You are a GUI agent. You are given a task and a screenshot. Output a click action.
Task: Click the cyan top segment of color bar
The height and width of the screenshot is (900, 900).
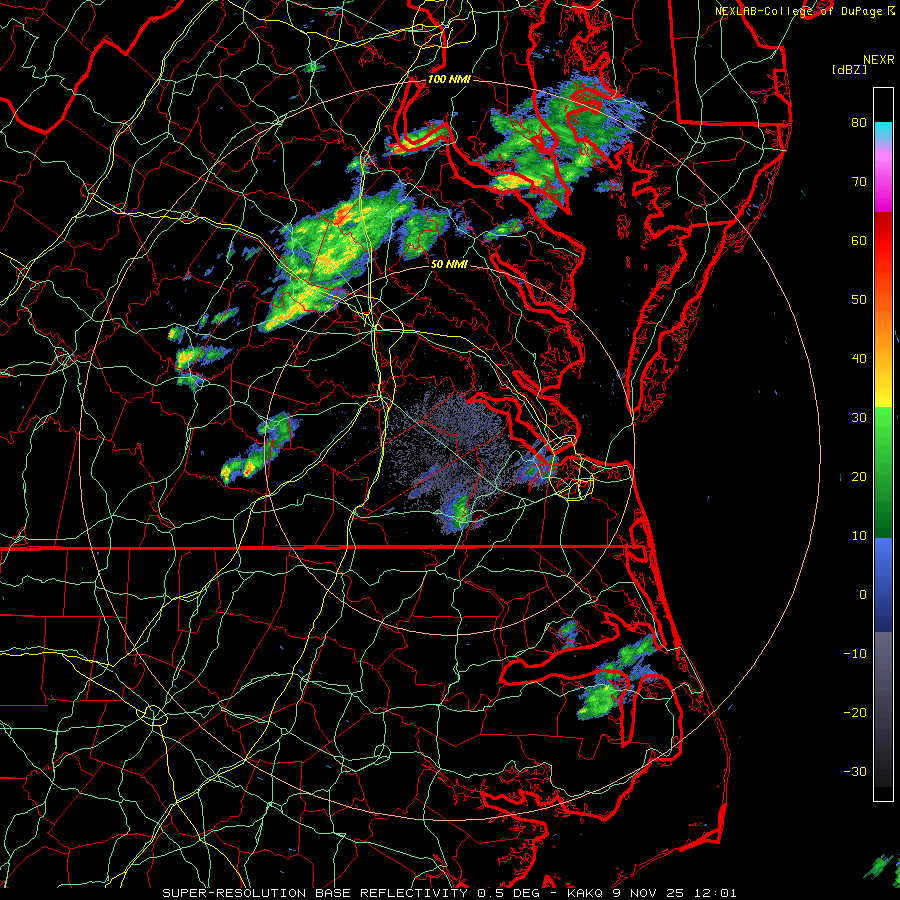[x=883, y=131]
